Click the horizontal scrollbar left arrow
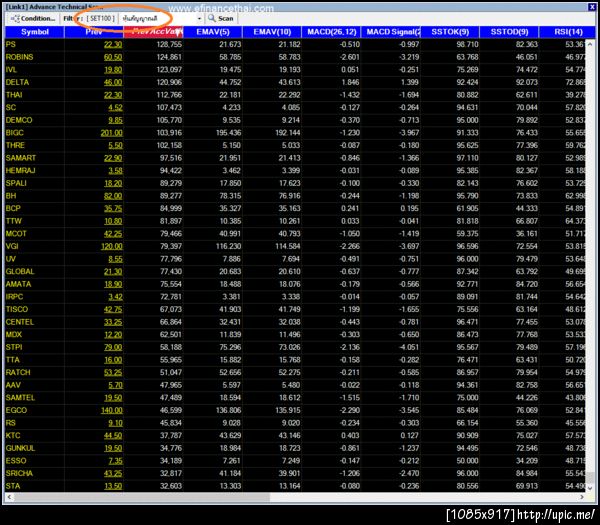The height and width of the screenshot is (525, 600). [x=10, y=497]
